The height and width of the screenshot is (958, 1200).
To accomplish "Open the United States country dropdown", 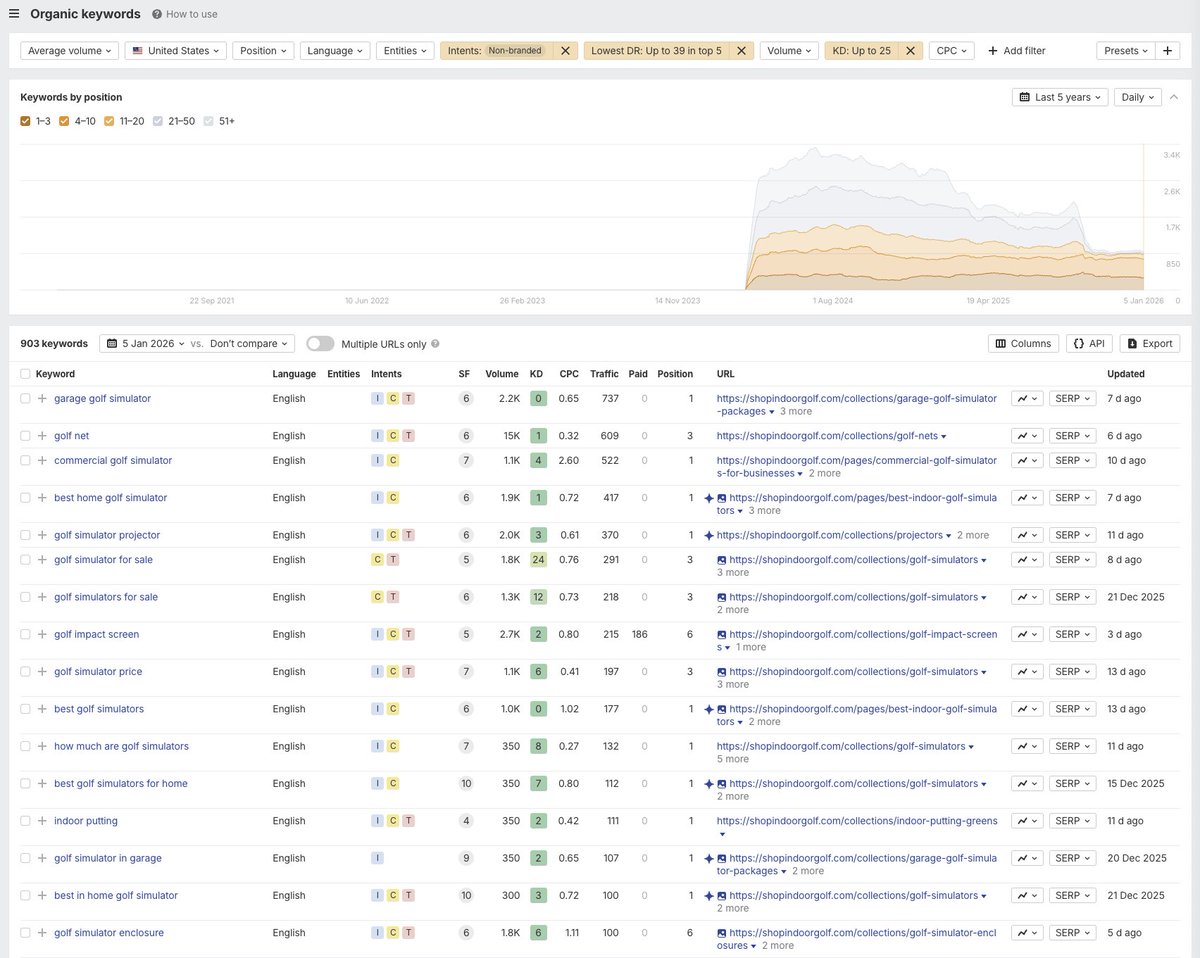I will point(176,50).
